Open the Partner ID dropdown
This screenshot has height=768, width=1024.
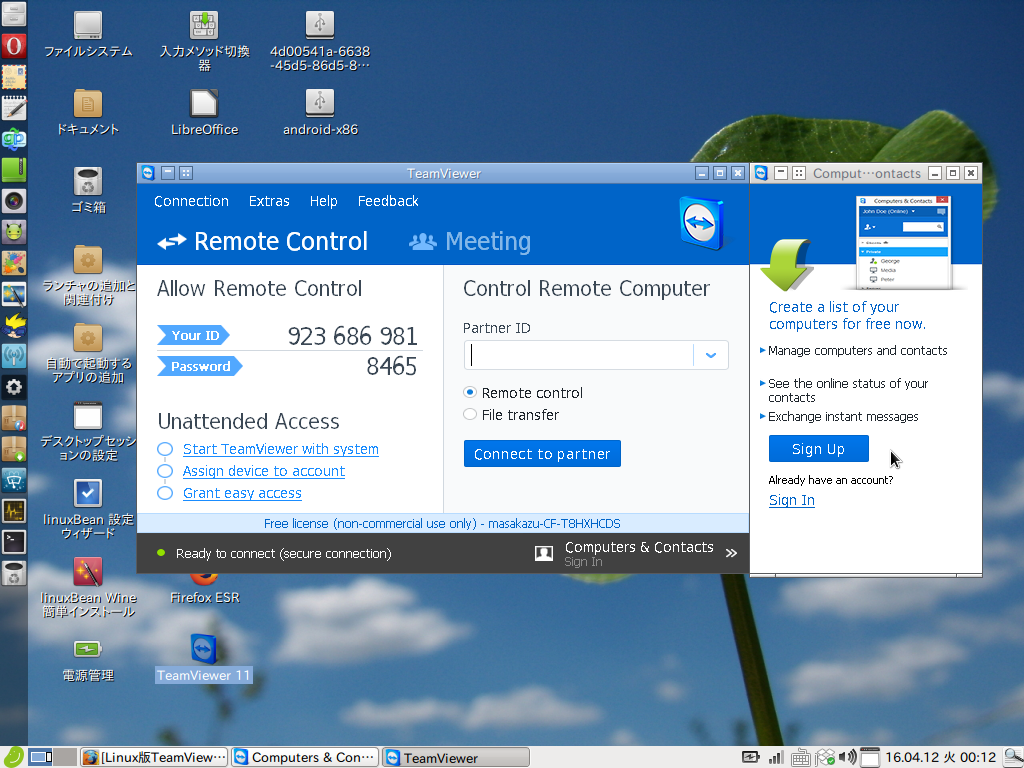[x=710, y=355]
